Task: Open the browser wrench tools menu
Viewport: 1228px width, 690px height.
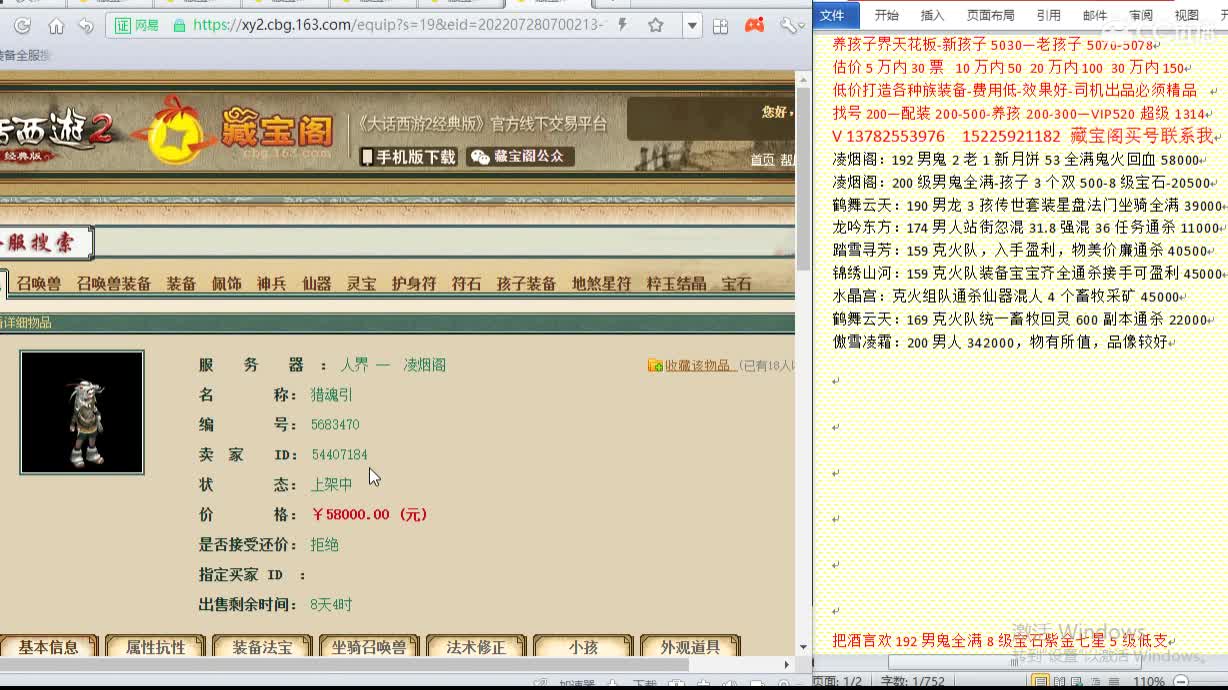Action: tap(790, 26)
